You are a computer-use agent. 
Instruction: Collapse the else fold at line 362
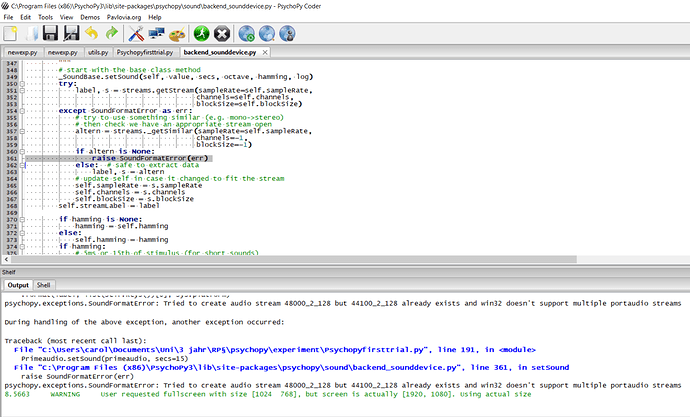[22, 165]
